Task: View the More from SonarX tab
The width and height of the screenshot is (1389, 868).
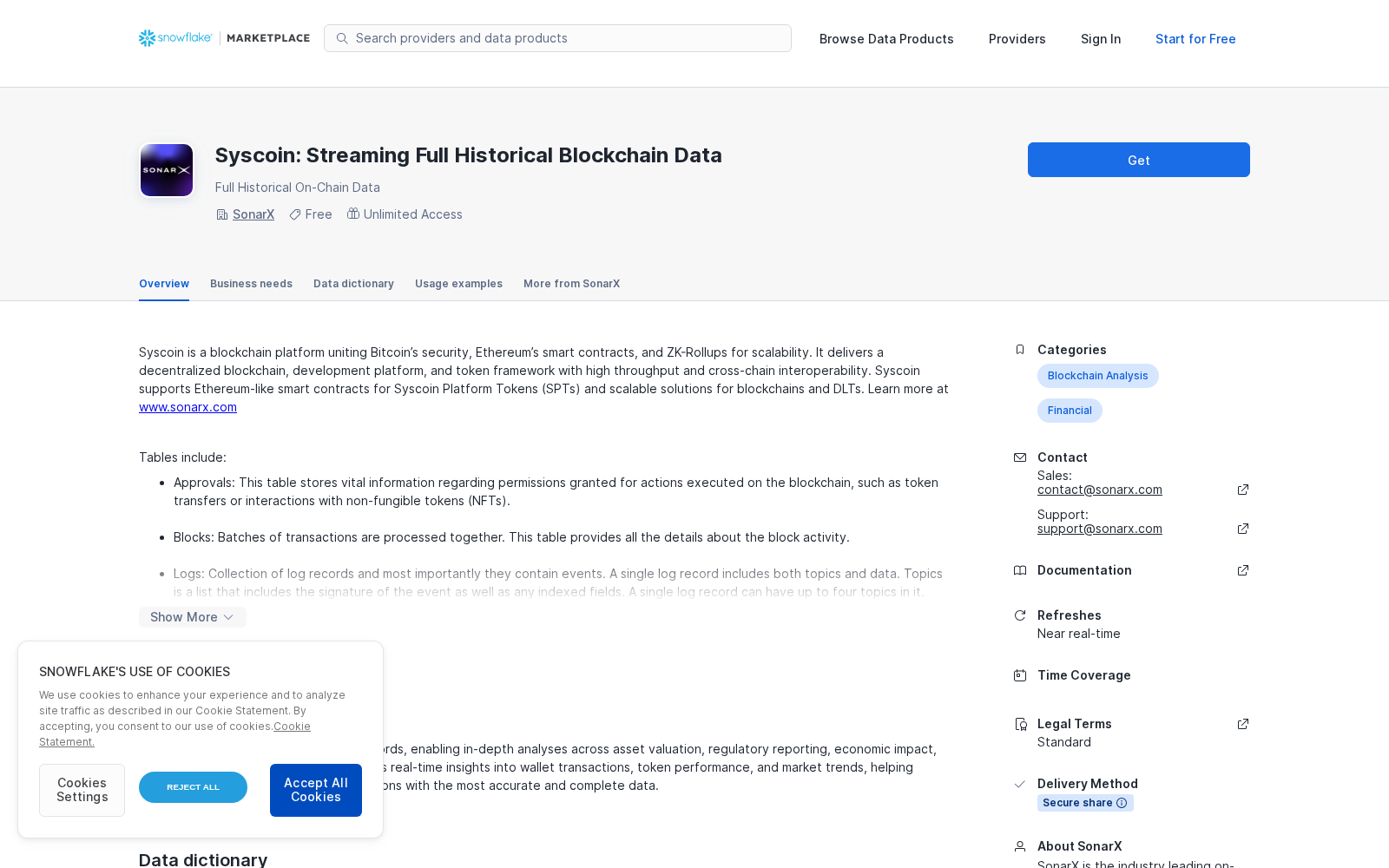Action: click(571, 284)
